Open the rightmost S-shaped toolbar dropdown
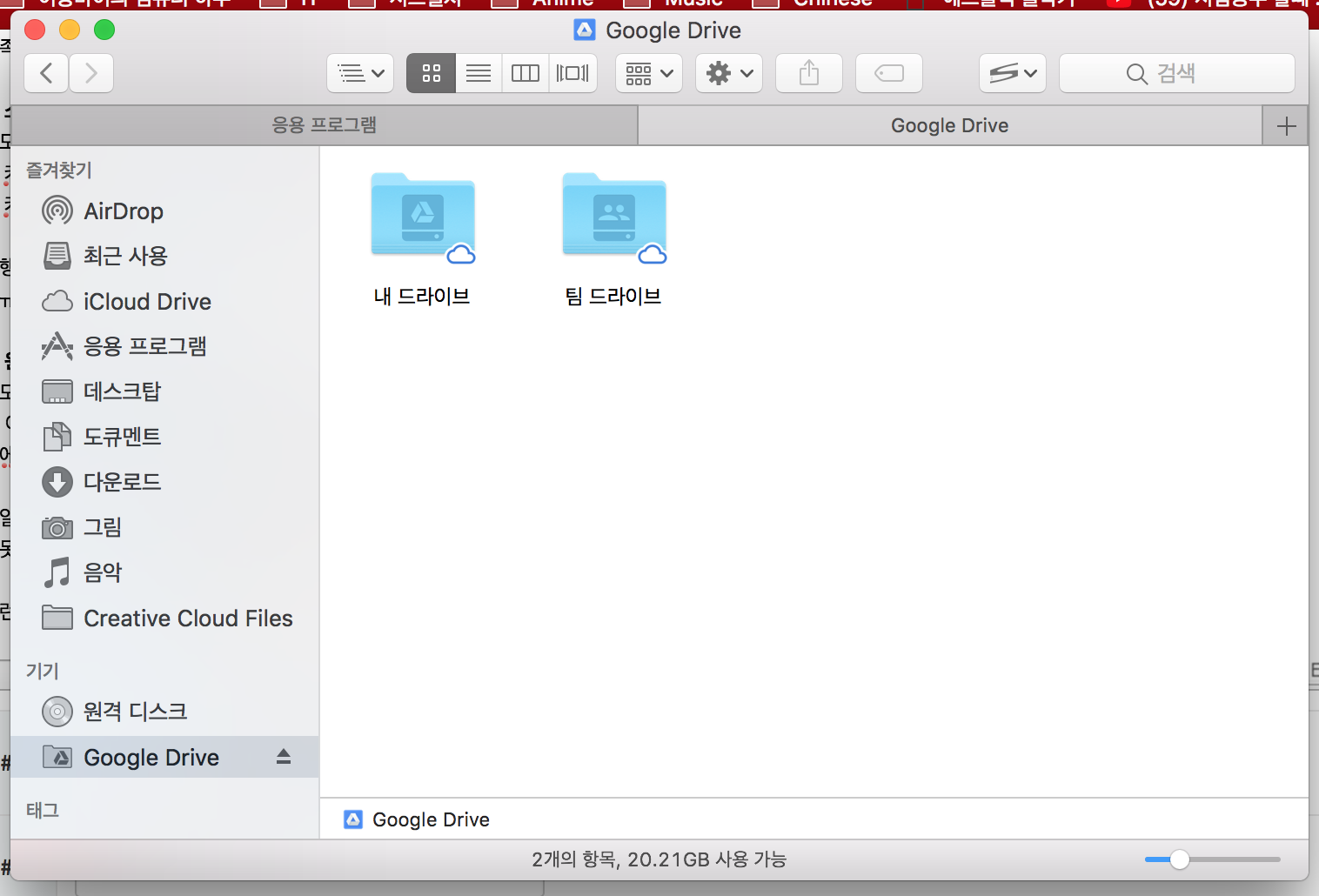 click(x=1013, y=73)
